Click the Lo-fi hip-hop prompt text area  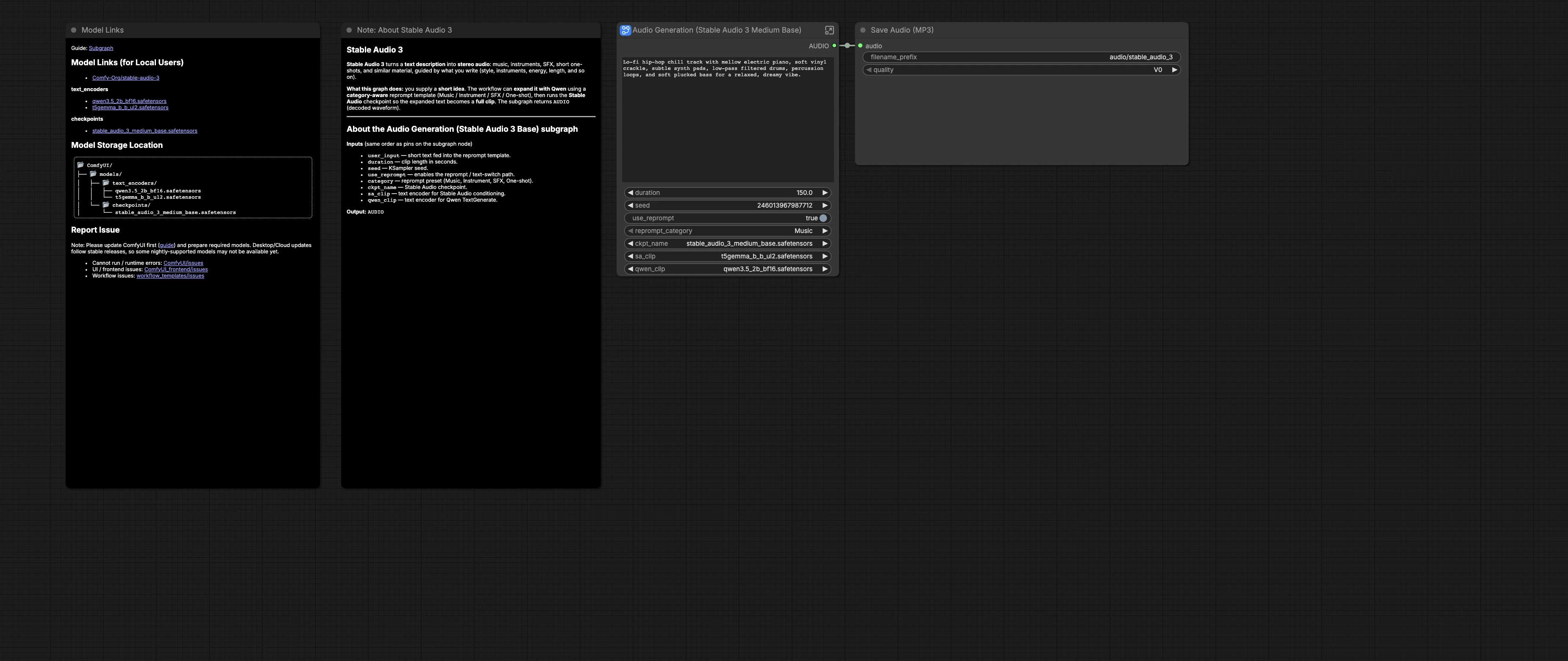coord(727,119)
